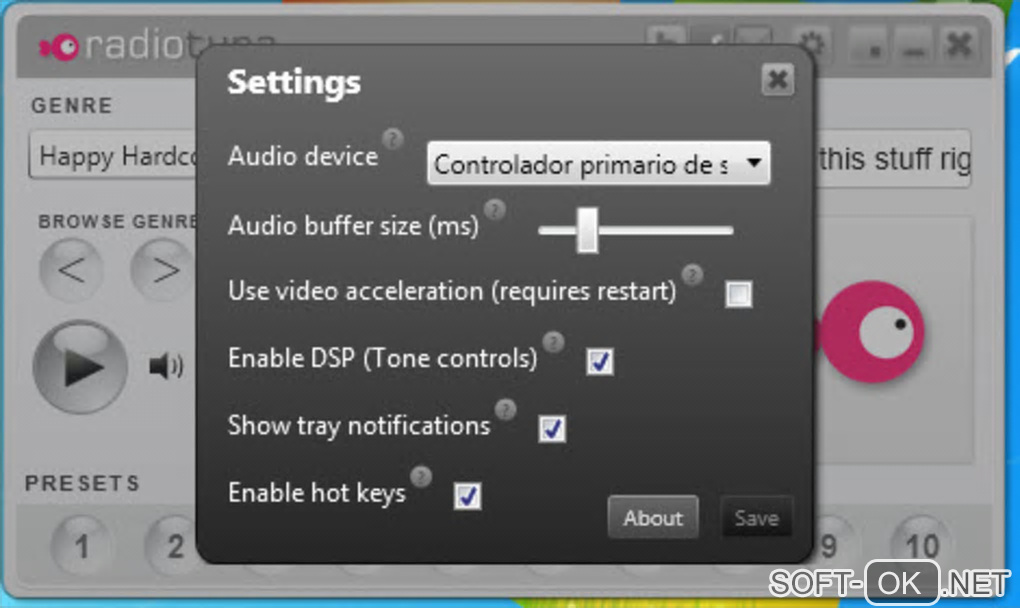Go to next genre arrow
Image resolution: width=1020 pixels, height=608 pixels.
162,269
